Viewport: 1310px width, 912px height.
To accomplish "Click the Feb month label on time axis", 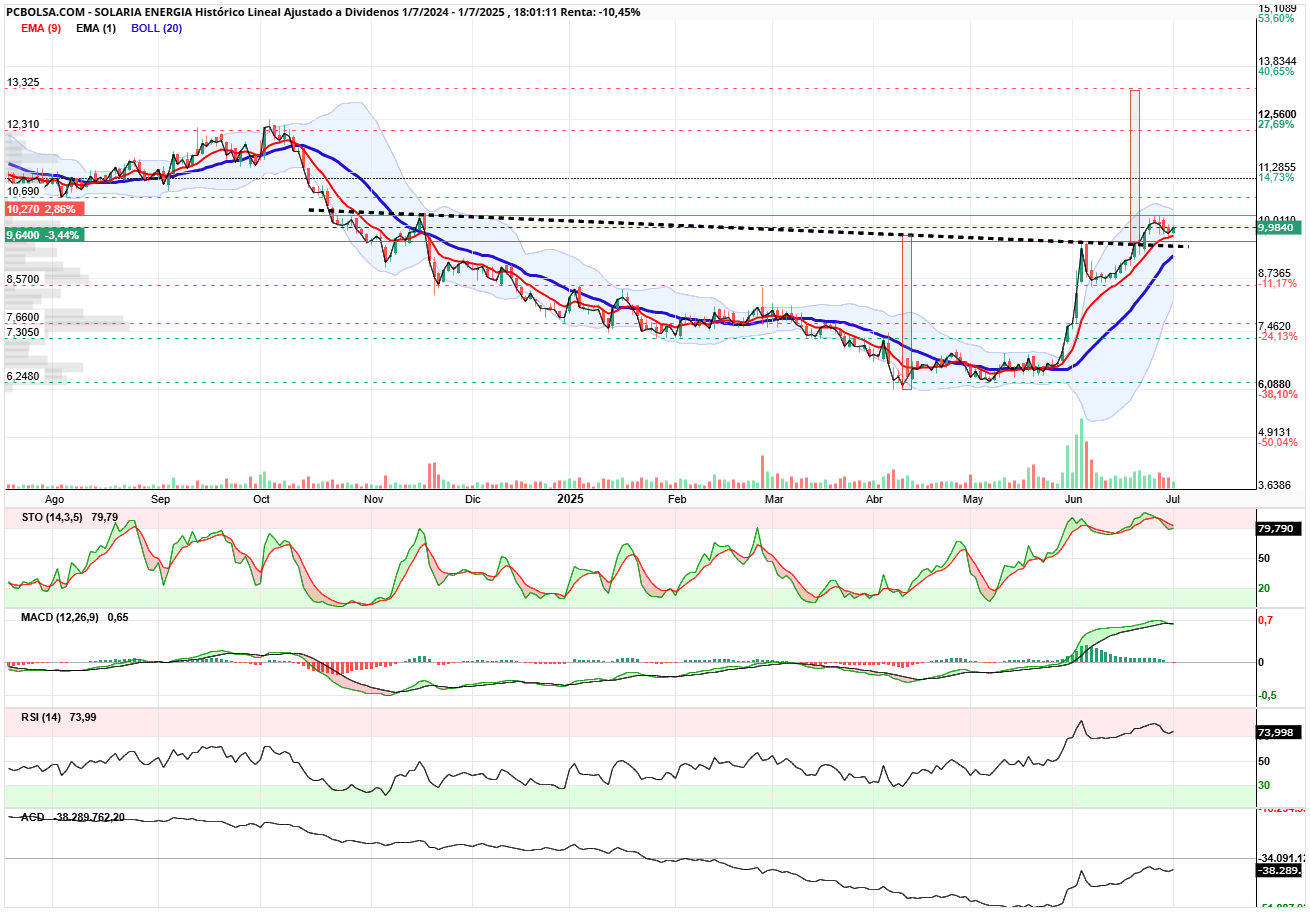I will [678, 498].
